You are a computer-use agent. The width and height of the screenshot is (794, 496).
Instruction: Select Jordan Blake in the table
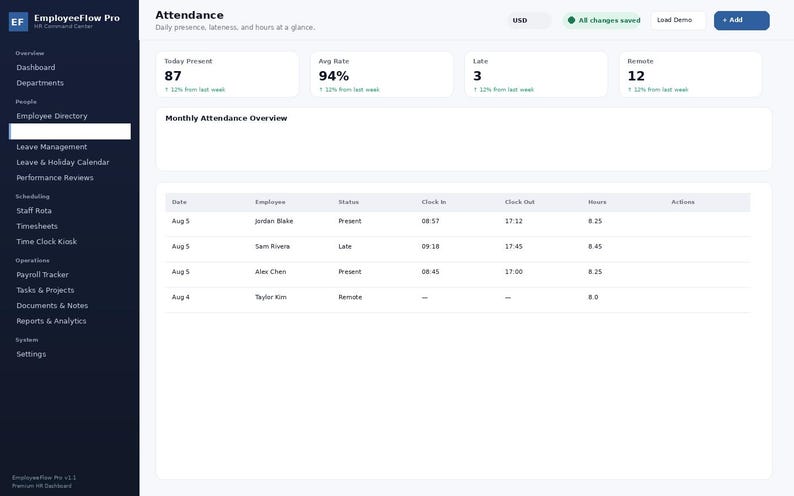pyautogui.click(x=274, y=221)
